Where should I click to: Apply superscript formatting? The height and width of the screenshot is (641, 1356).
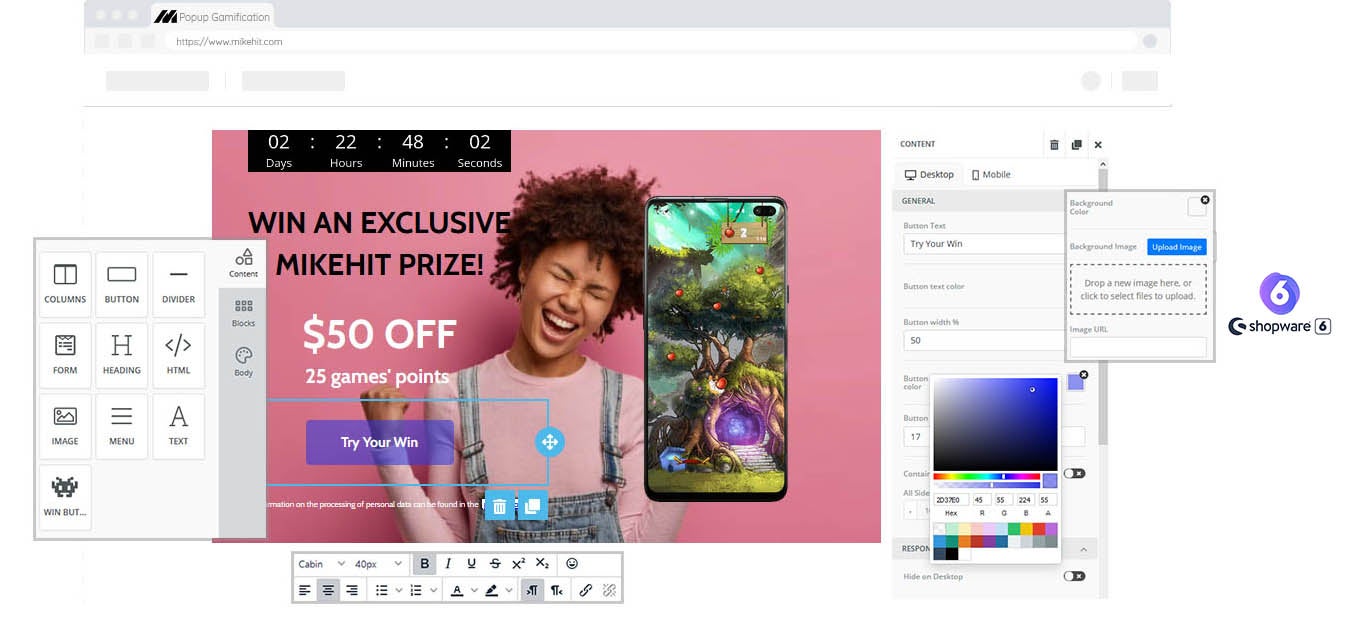click(518, 564)
